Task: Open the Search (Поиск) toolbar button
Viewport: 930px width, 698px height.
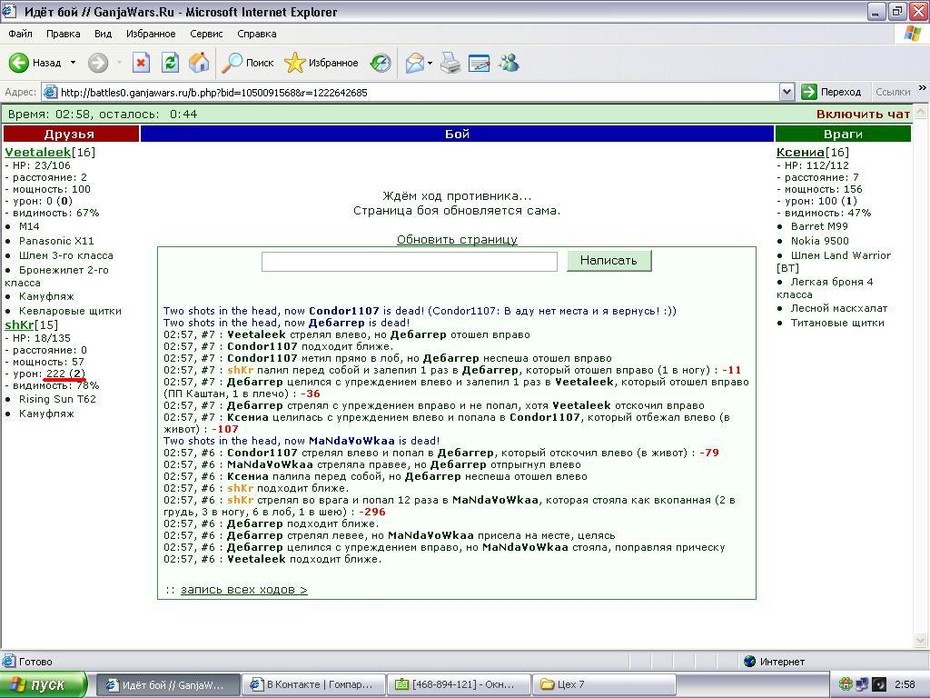Action: 247,62
